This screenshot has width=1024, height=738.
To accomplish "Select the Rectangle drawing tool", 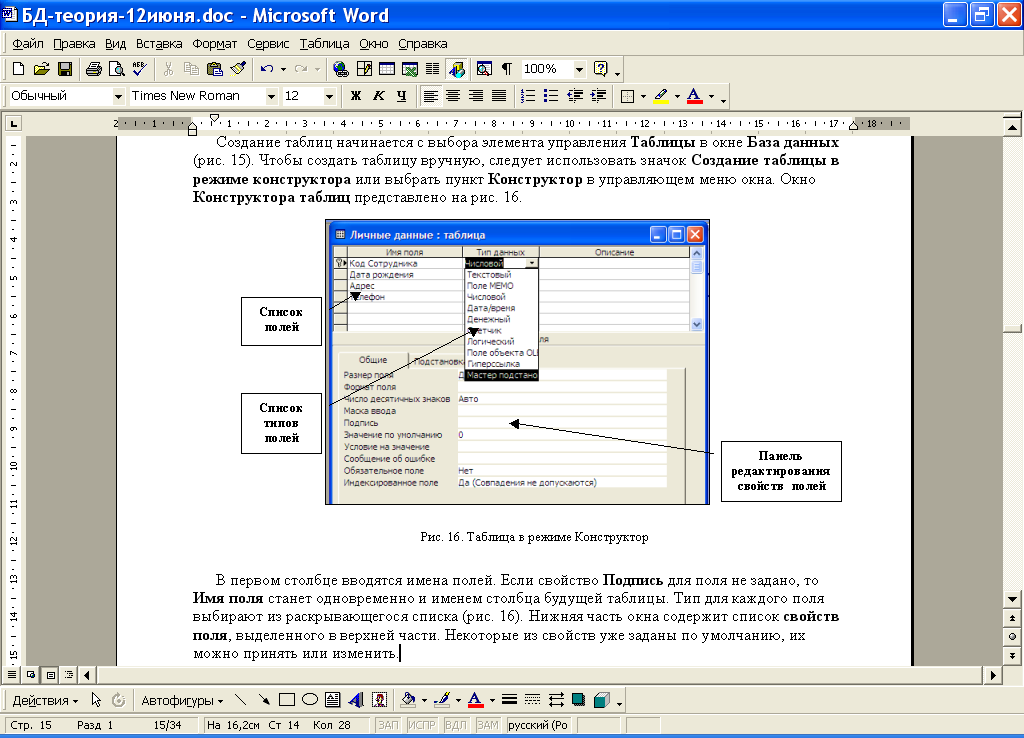I will pyautogui.click(x=287, y=700).
